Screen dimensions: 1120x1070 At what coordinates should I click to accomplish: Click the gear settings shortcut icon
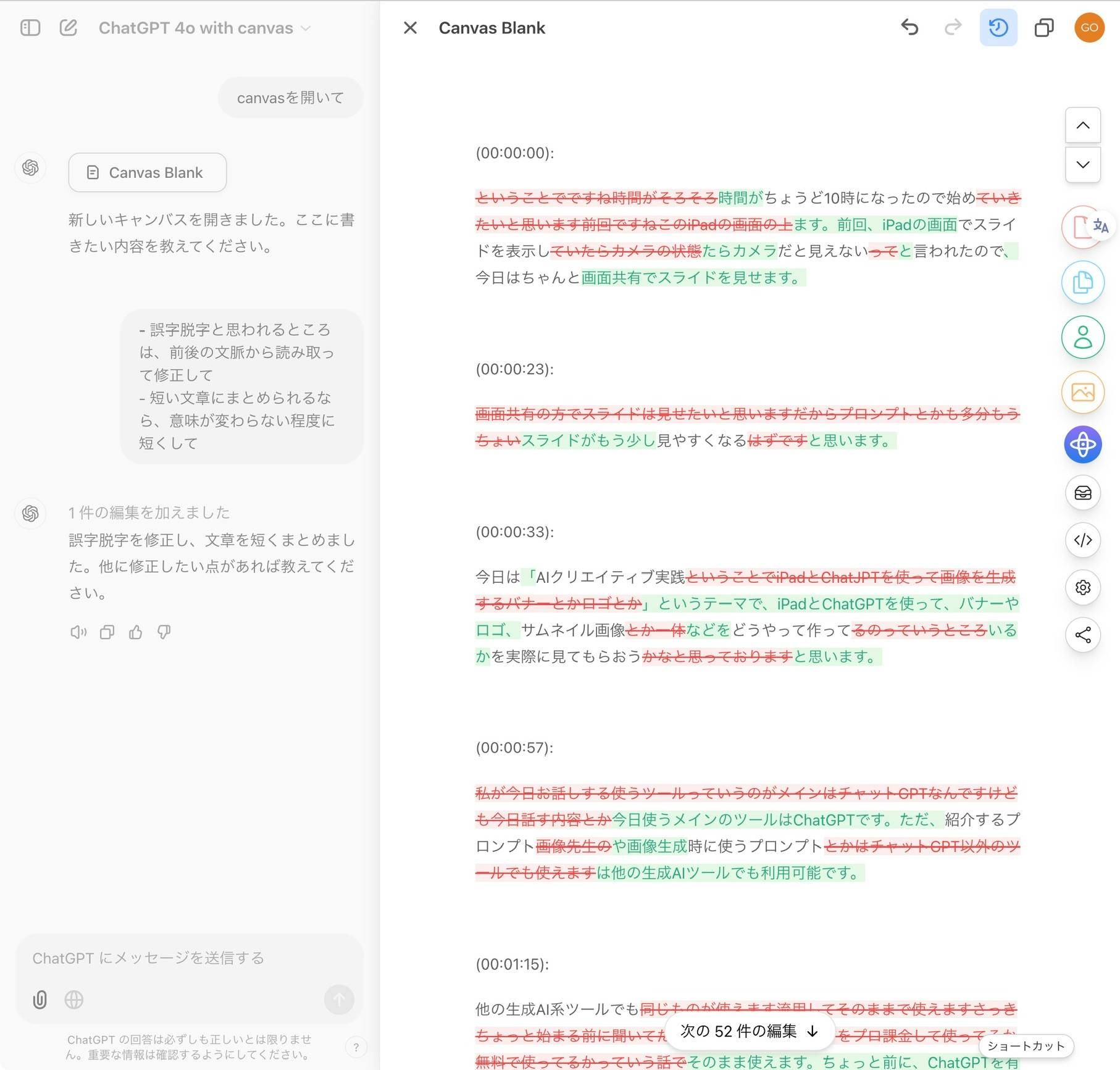click(x=1082, y=587)
